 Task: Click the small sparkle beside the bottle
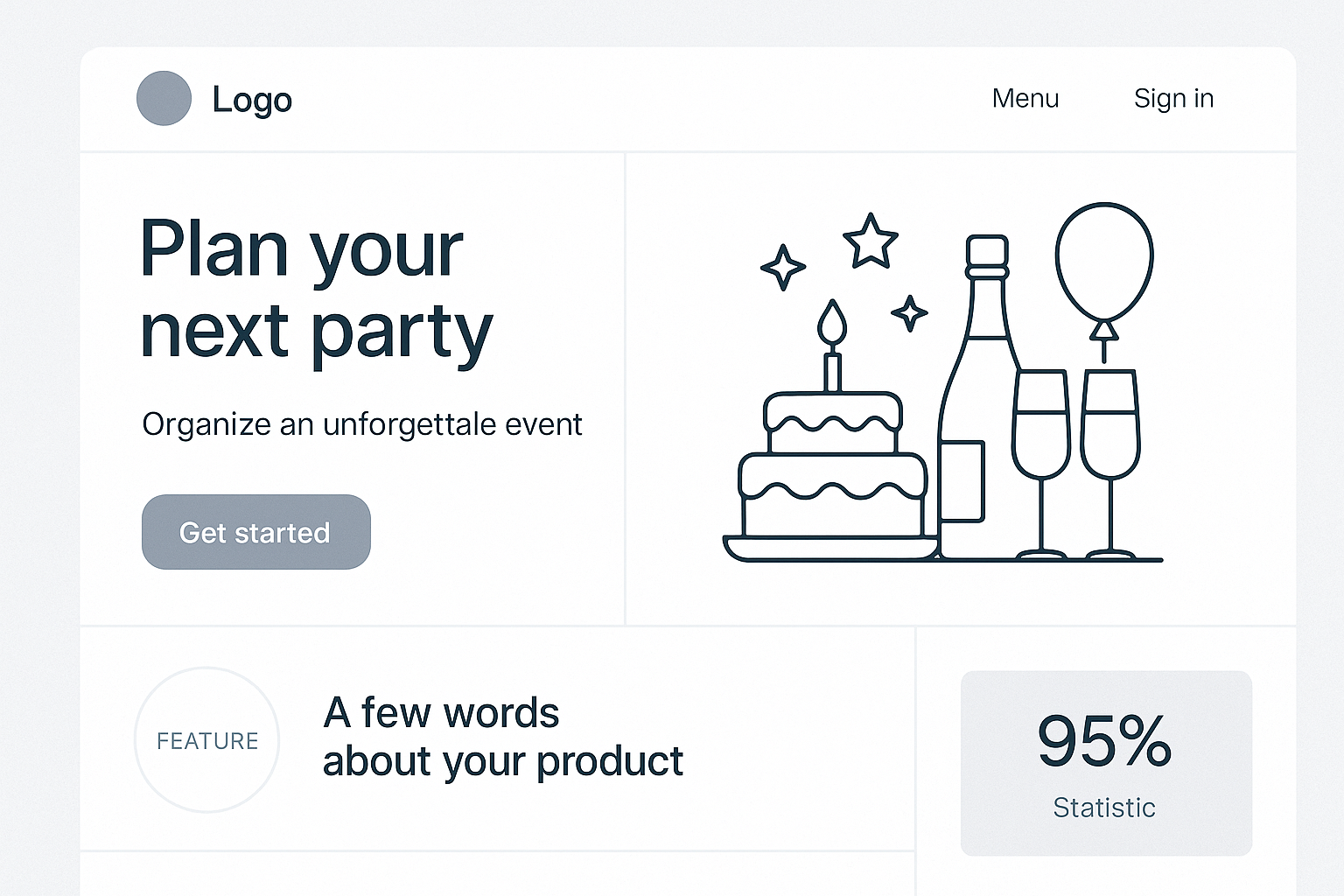click(x=909, y=312)
